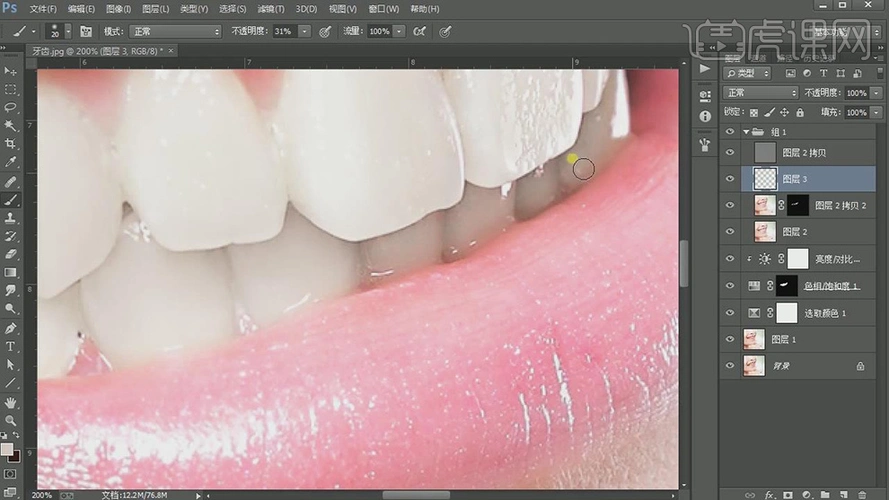This screenshot has height=500, width=889.
Task: Click the foreground color swatch
Action: [x=7, y=449]
